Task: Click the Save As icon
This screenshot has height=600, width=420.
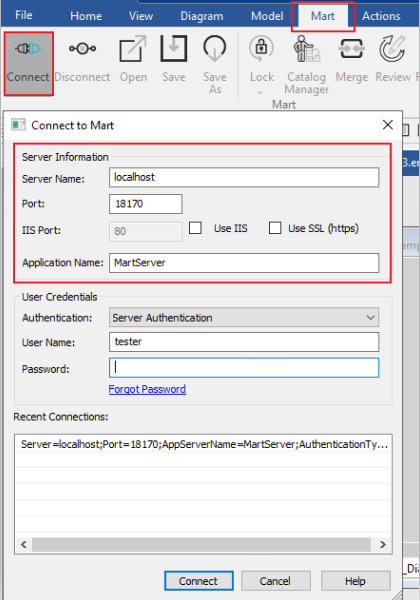Action: coord(215,48)
